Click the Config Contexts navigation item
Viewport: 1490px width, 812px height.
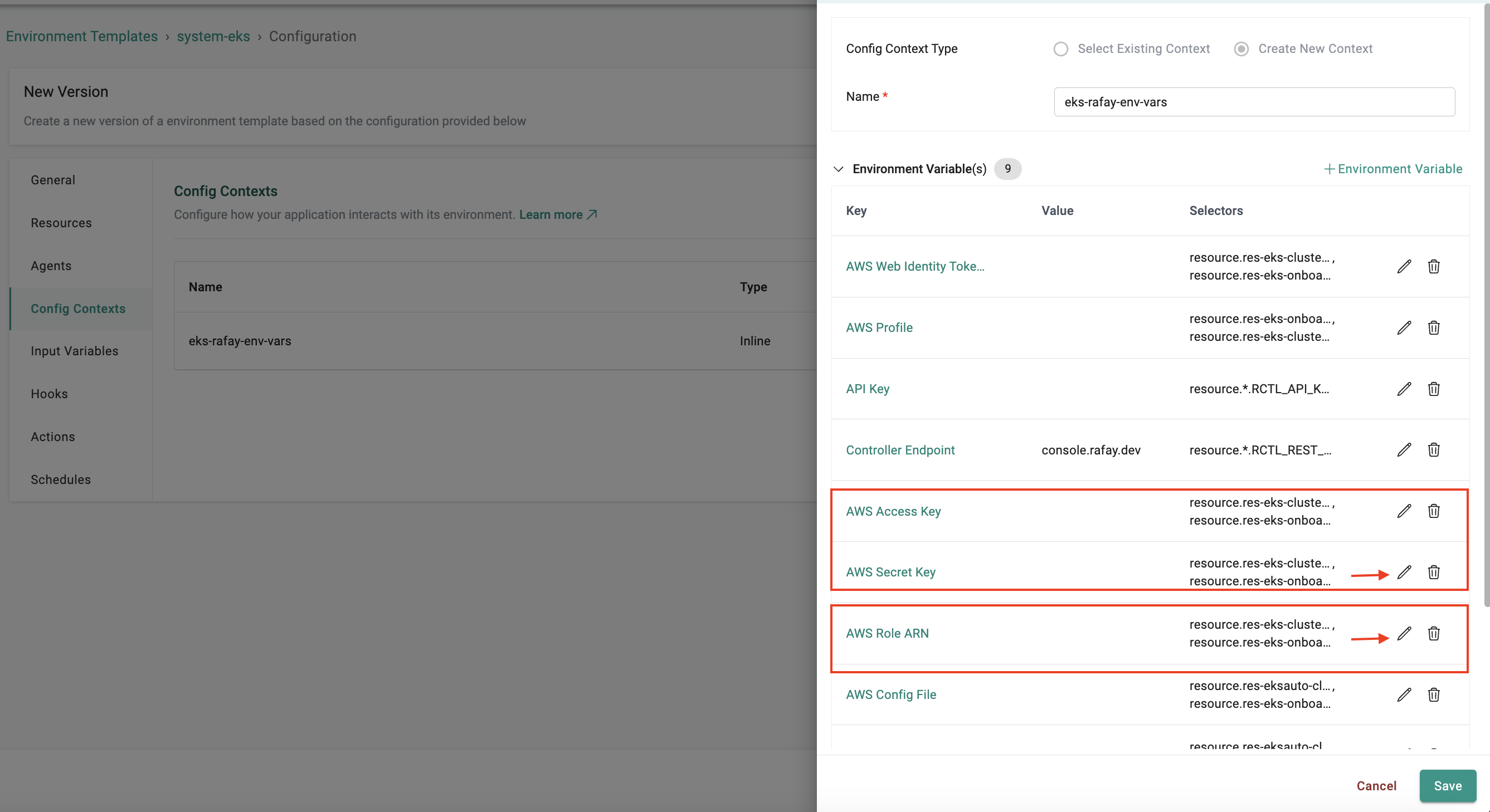78,308
